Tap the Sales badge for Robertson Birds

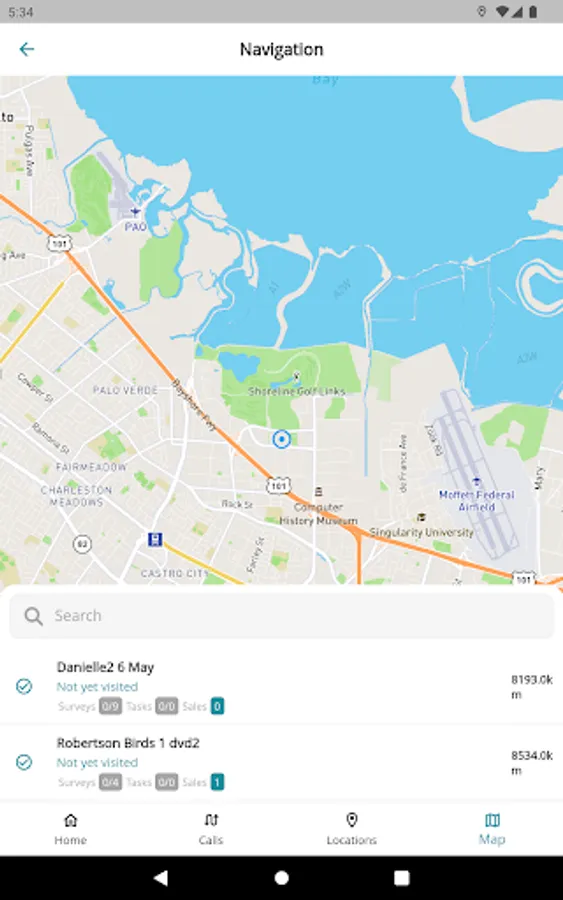click(x=217, y=782)
